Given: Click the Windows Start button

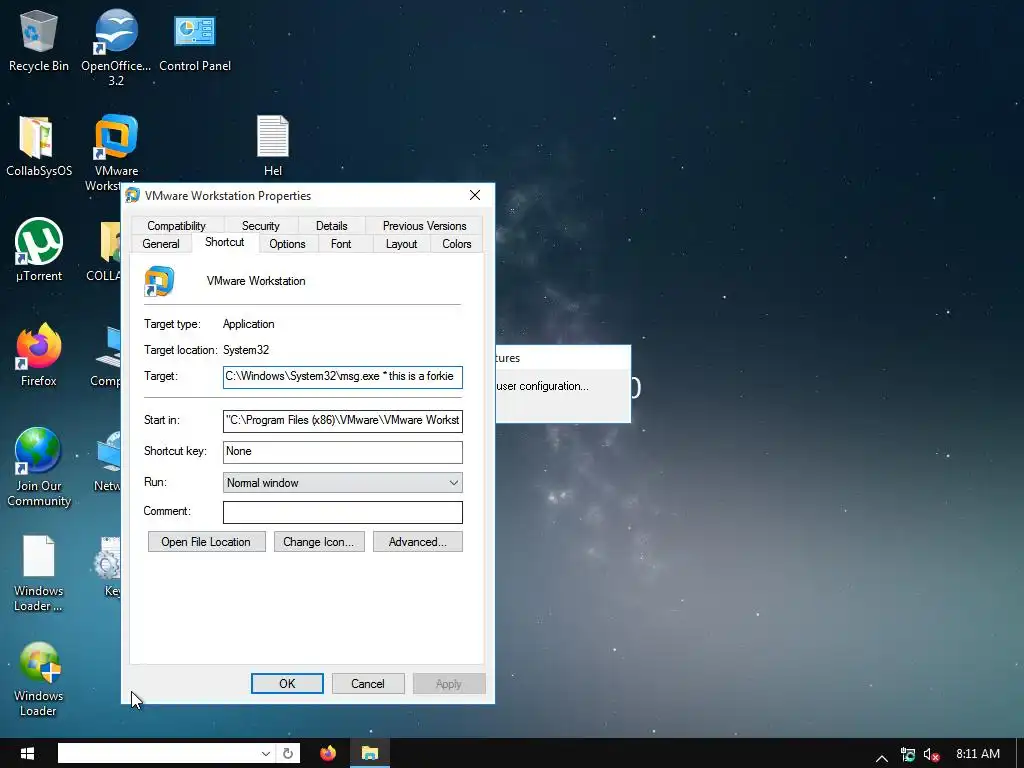Looking at the screenshot, I should click(x=27, y=753).
